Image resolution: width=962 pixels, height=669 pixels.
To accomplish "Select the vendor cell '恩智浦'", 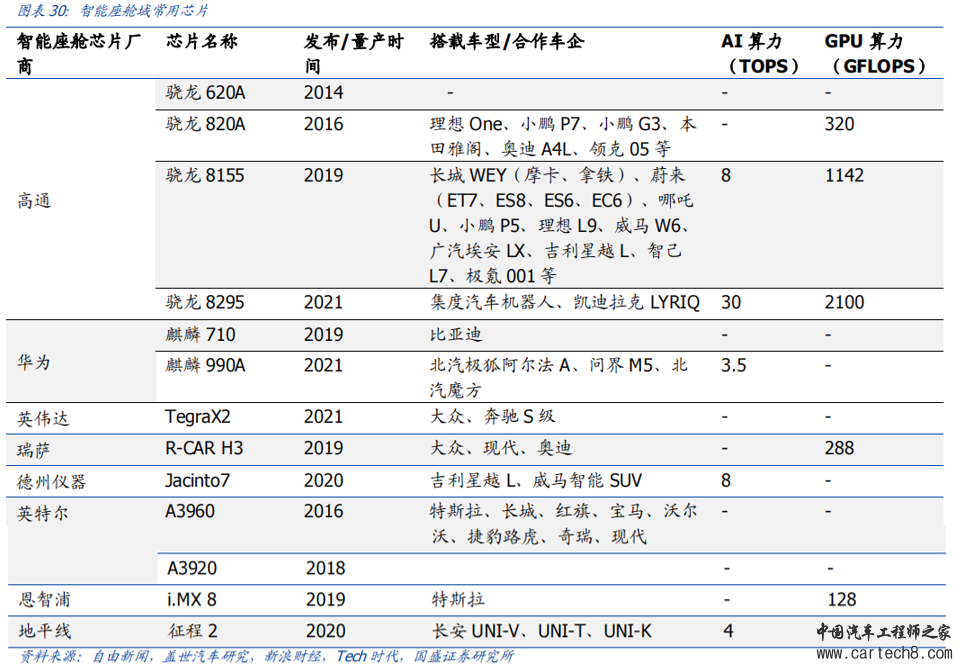I will pos(45,600).
